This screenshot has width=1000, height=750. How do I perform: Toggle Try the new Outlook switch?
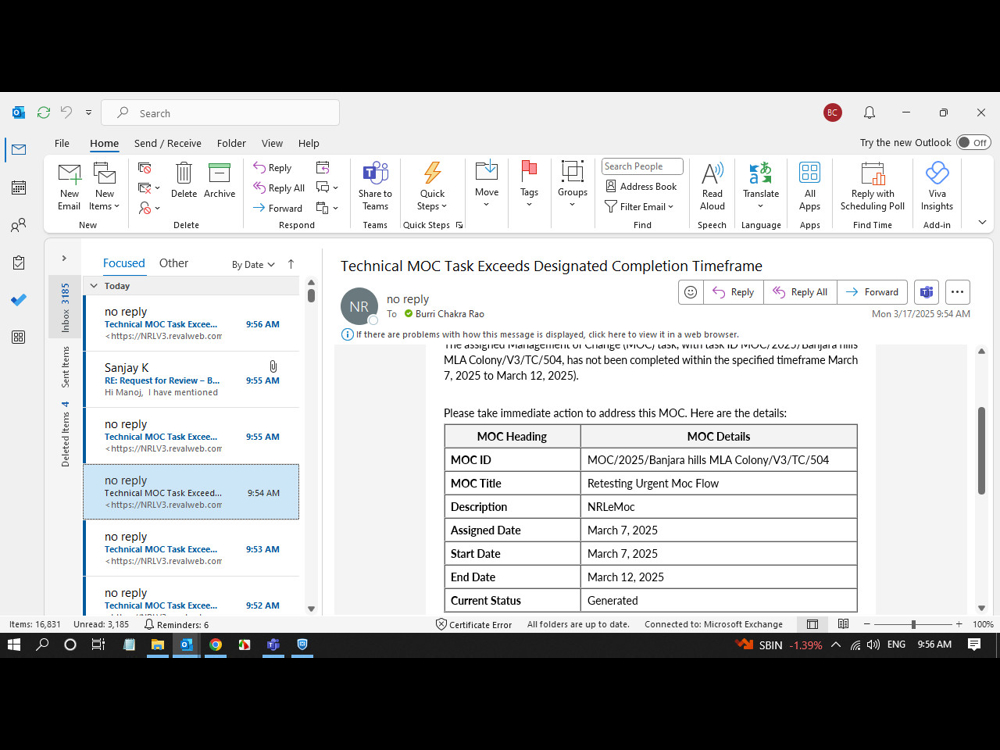[973, 143]
